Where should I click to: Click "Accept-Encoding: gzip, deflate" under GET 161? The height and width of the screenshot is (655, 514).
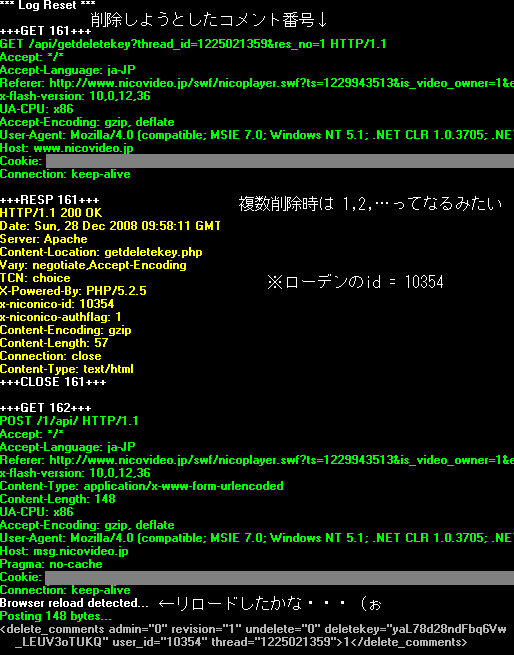[87, 122]
